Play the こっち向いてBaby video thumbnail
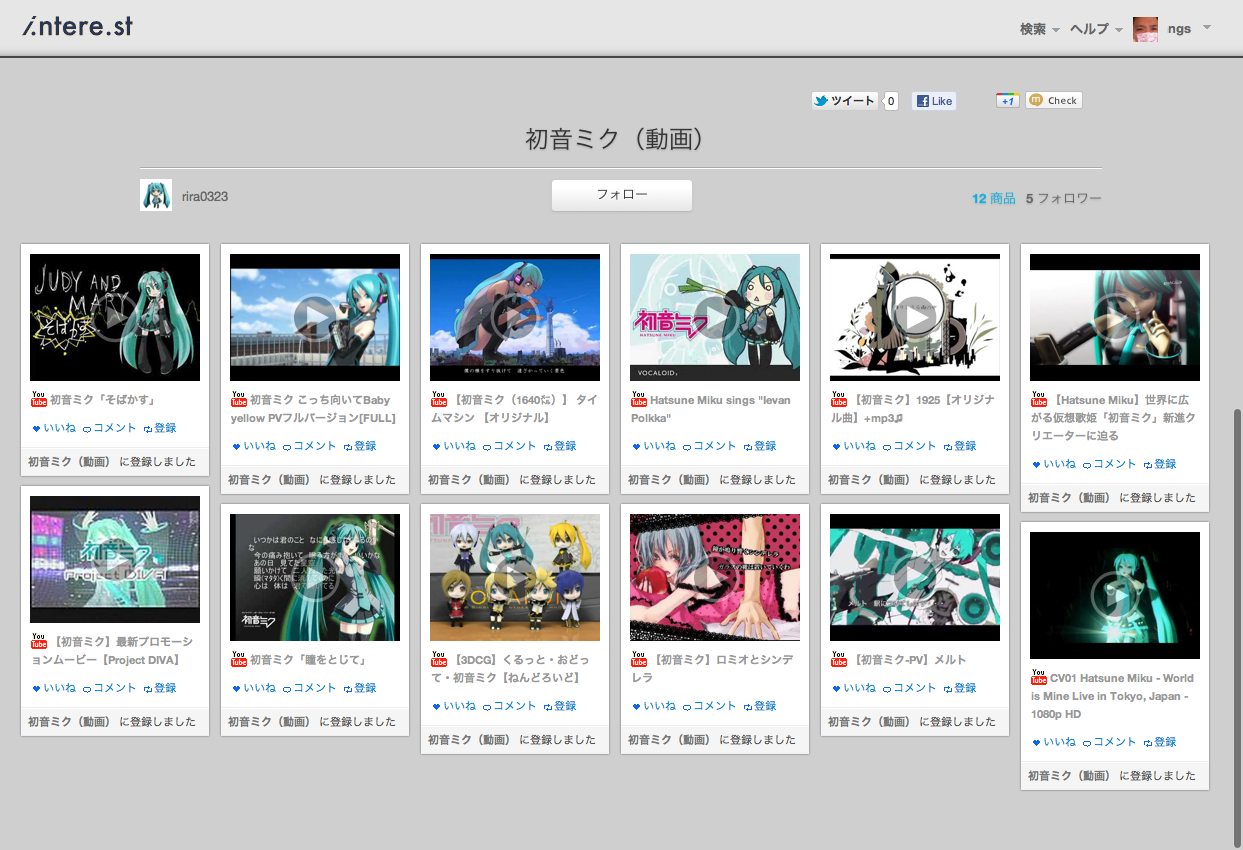The image size is (1243, 850). pyautogui.click(x=315, y=317)
